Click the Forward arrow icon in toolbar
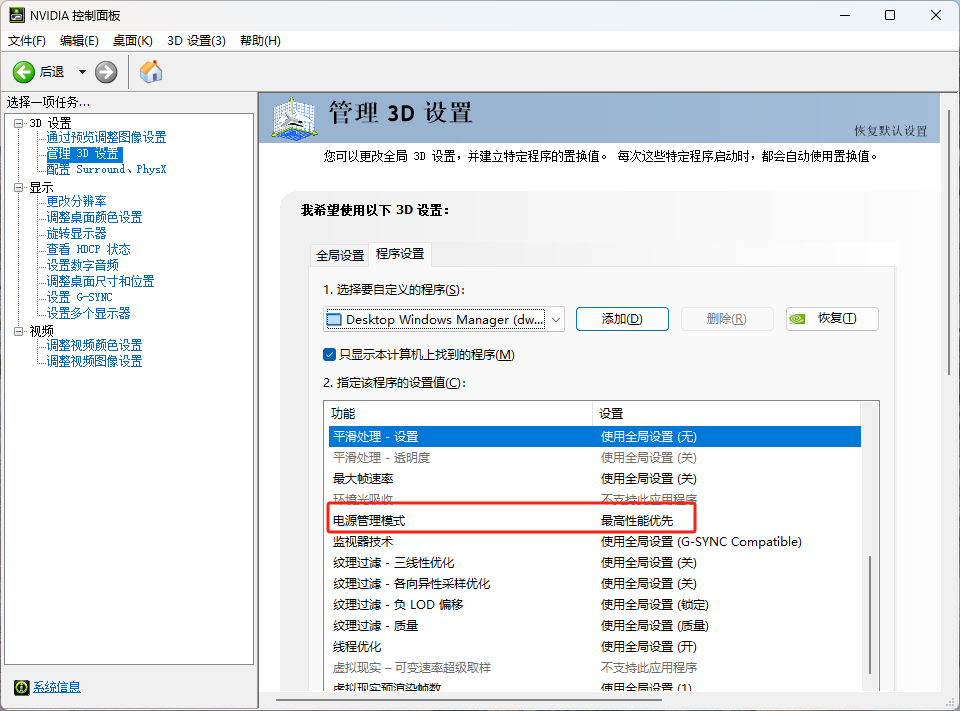Viewport: 960px width, 711px height. (106, 72)
